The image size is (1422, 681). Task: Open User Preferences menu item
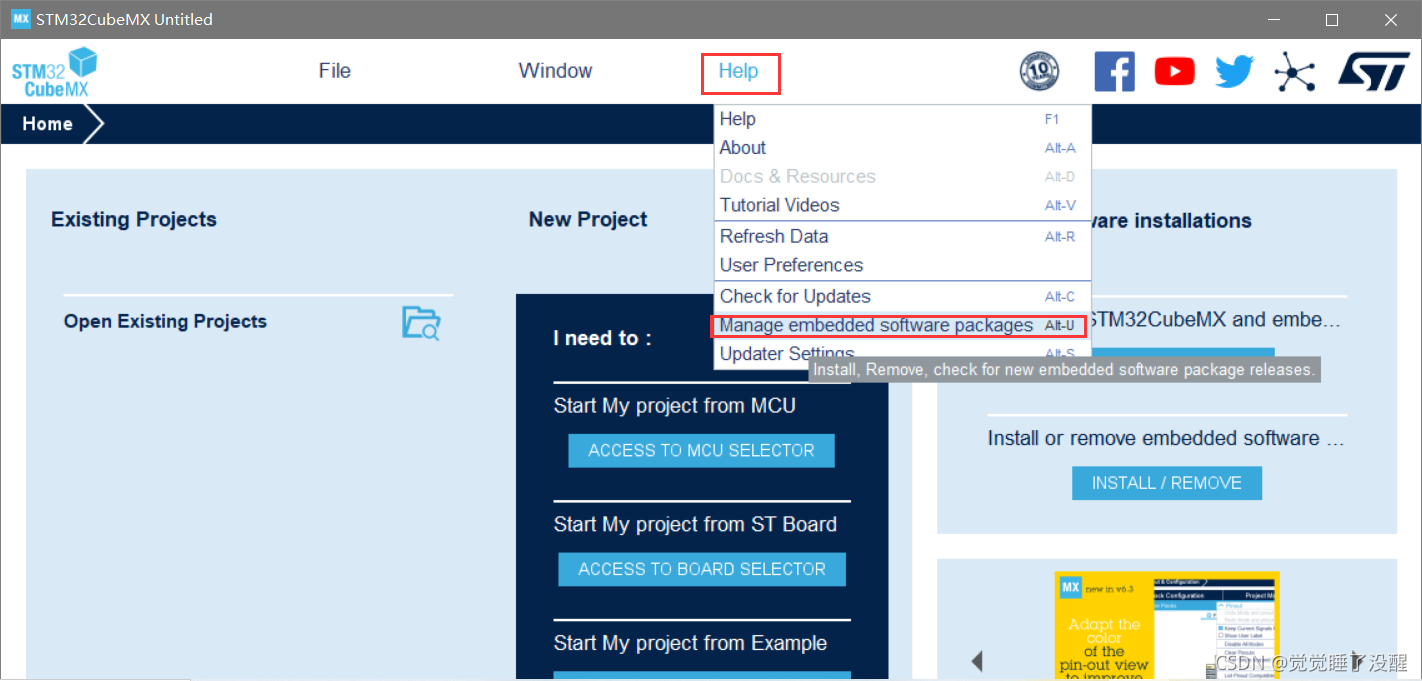903,265
